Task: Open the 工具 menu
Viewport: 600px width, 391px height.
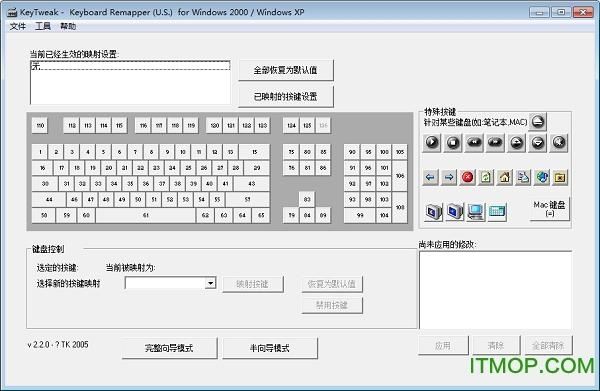Action: coord(43,26)
